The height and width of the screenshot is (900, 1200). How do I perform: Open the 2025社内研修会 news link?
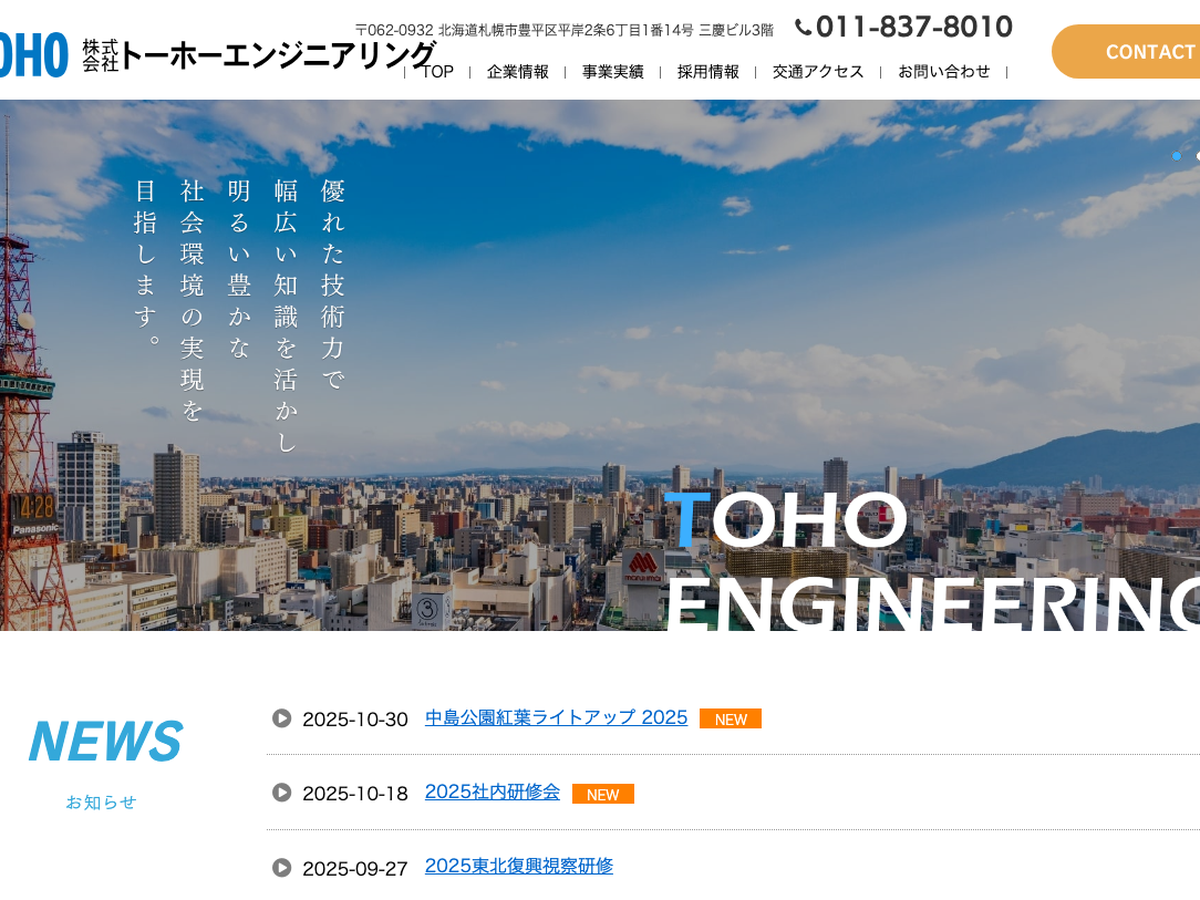click(492, 792)
